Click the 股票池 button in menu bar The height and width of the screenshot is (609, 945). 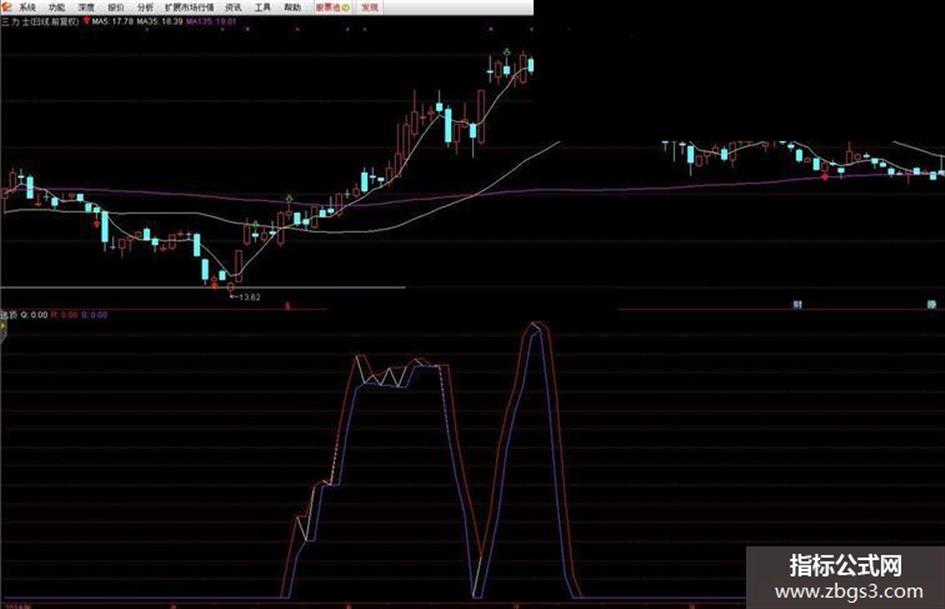[333, 7]
